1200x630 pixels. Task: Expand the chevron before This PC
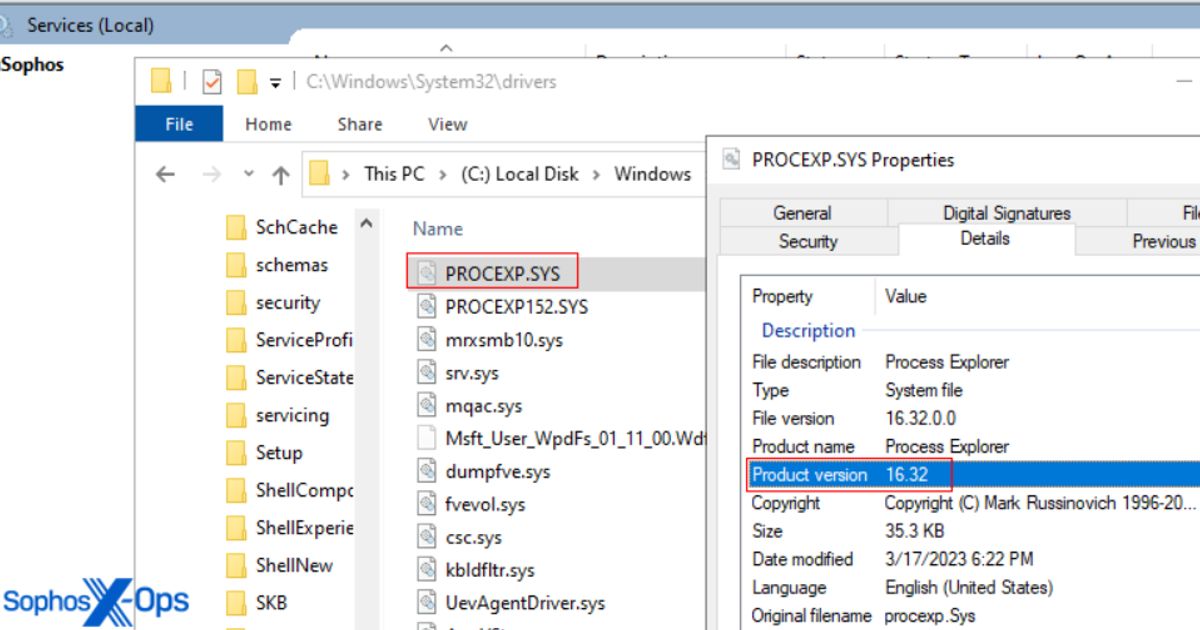click(x=346, y=174)
